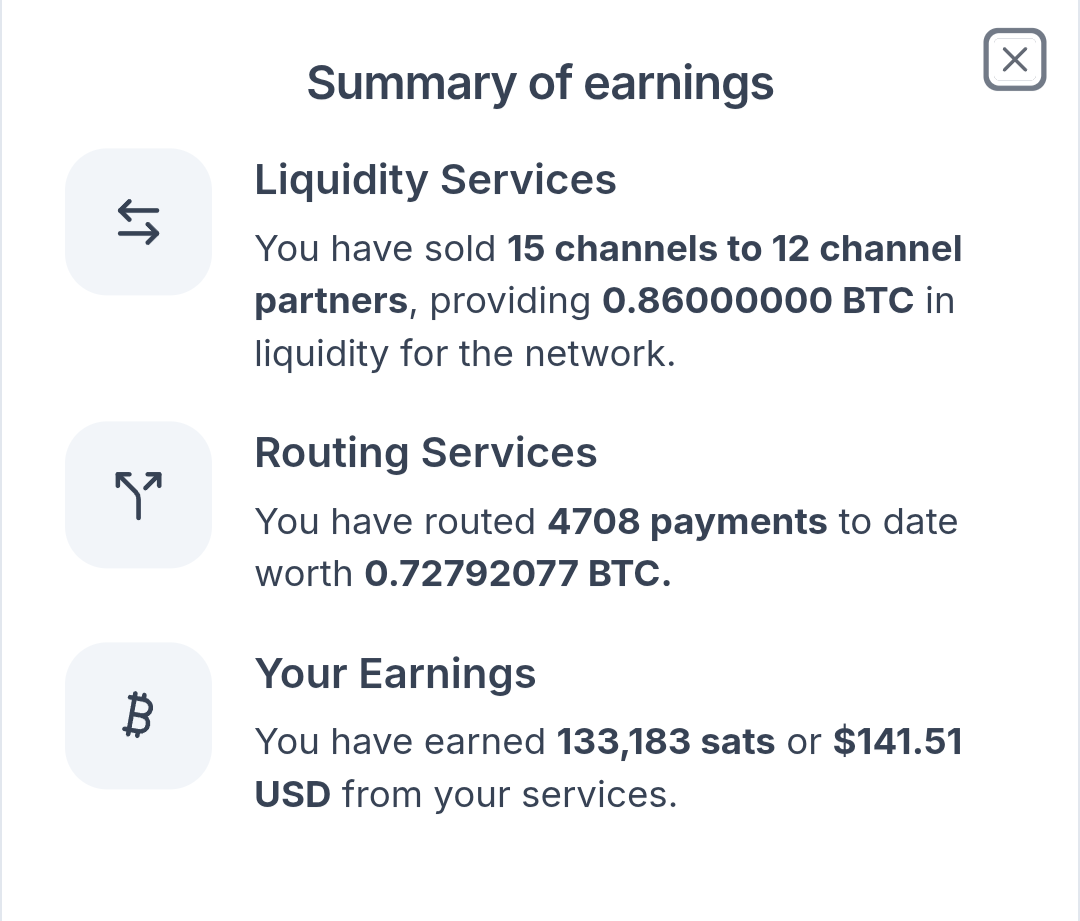This screenshot has width=1080, height=921.
Task: Click the 'You have earned' text
Action: click(400, 742)
